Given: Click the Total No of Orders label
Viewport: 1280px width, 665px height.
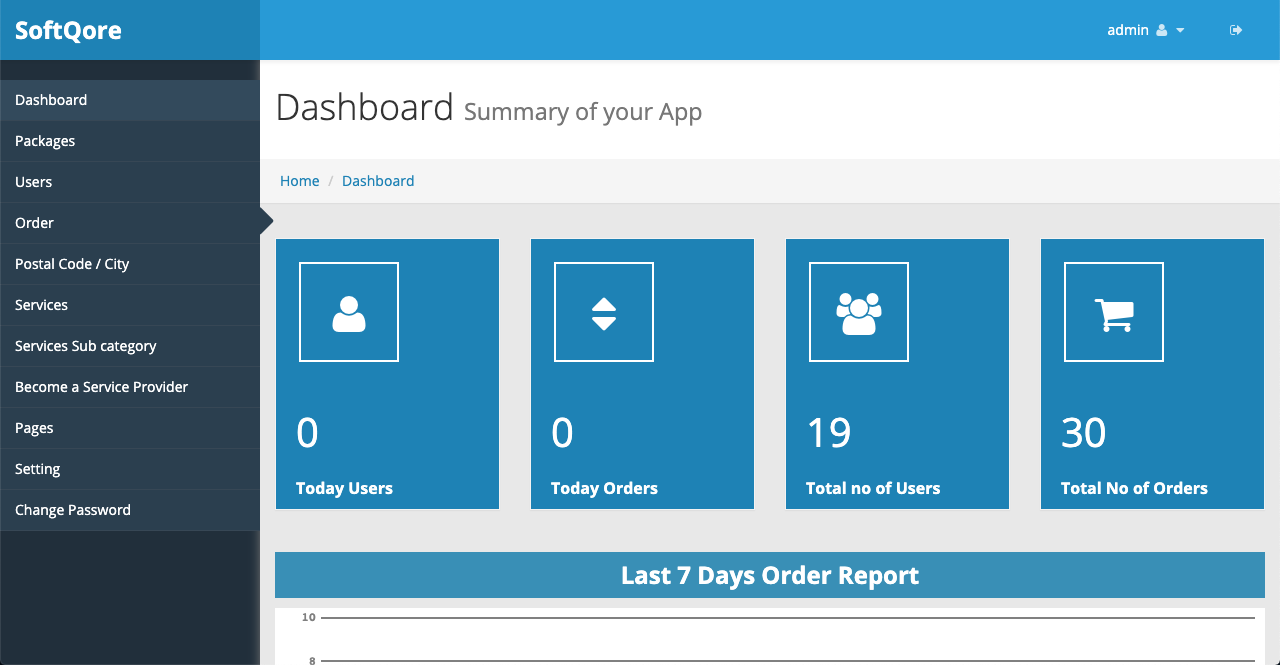Looking at the screenshot, I should pos(1134,488).
